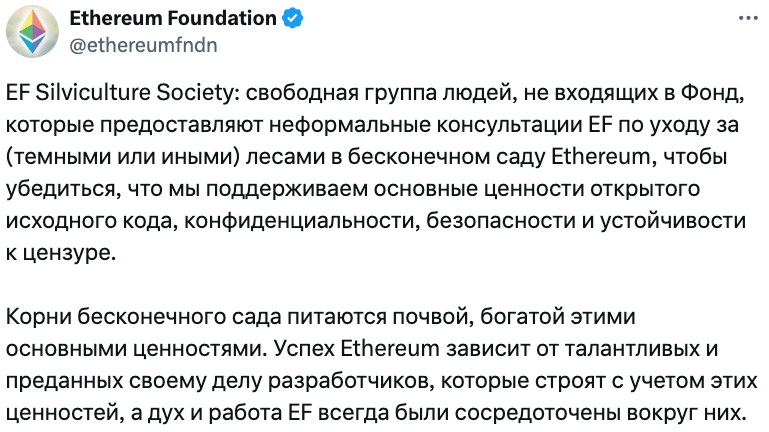Image resolution: width=769 pixels, height=432 pixels.
Task: Click the blue verified checkmark badge
Action: pyautogui.click(x=293, y=19)
